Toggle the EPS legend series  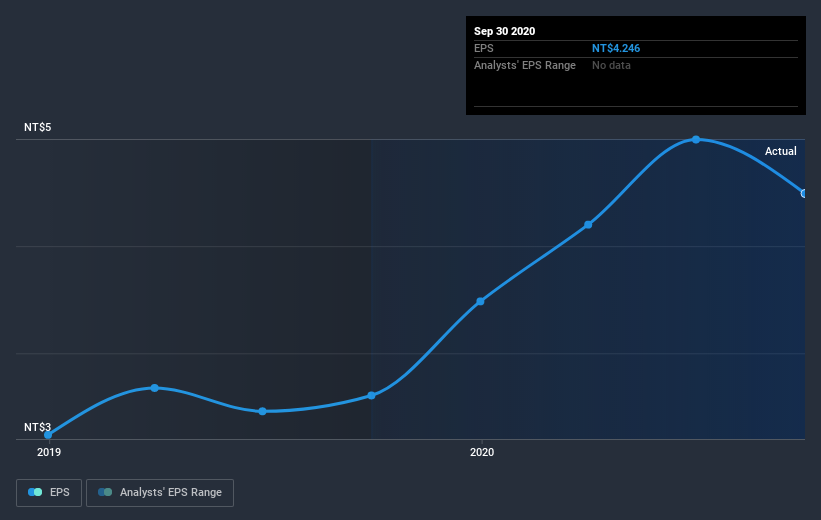(x=49, y=492)
